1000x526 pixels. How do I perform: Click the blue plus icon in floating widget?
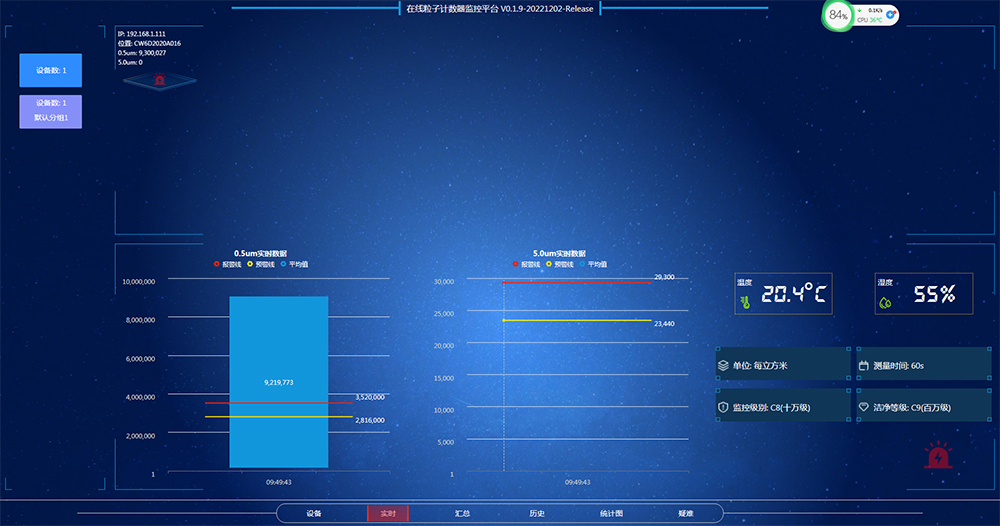tap(891, 15)
